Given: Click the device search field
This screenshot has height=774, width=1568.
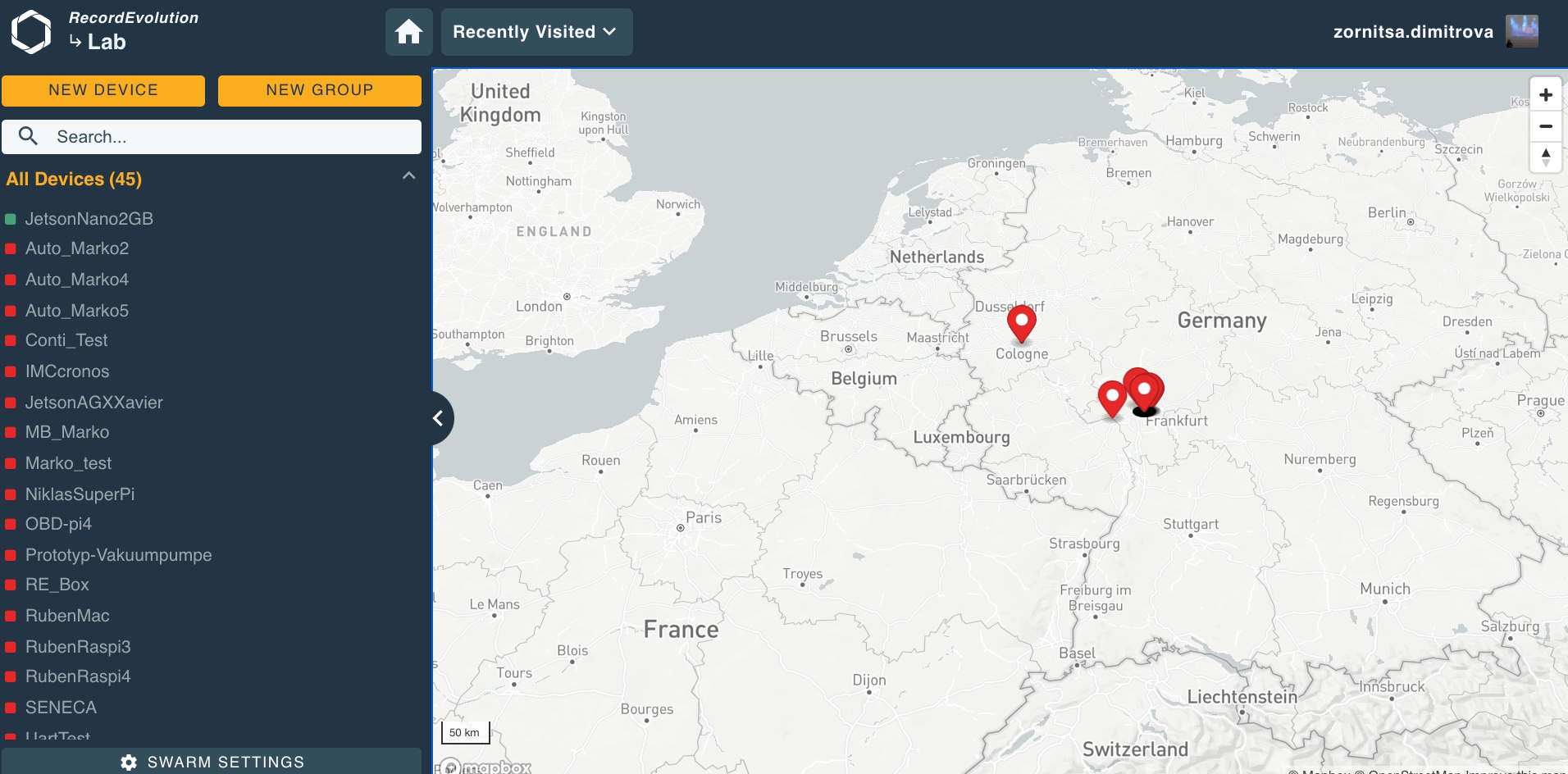Looking at the screenshot, I should click(212, 137).
